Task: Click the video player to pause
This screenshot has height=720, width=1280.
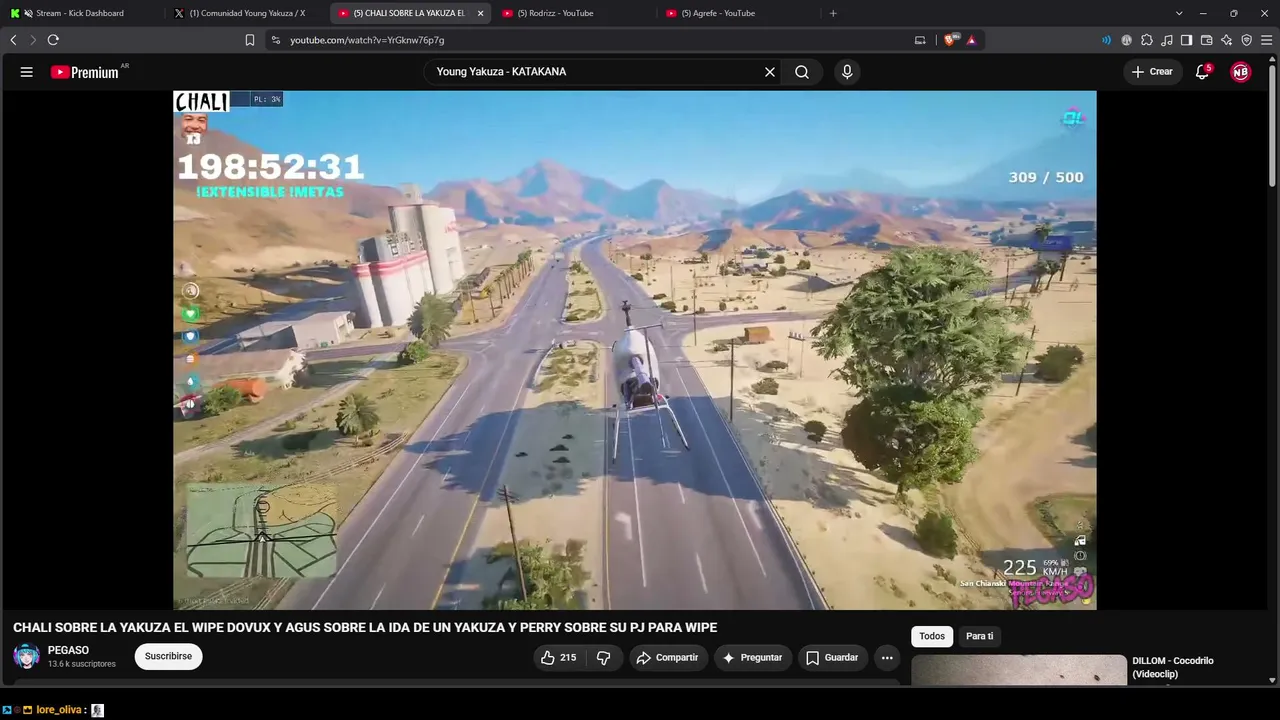Action: click(635, 350)
